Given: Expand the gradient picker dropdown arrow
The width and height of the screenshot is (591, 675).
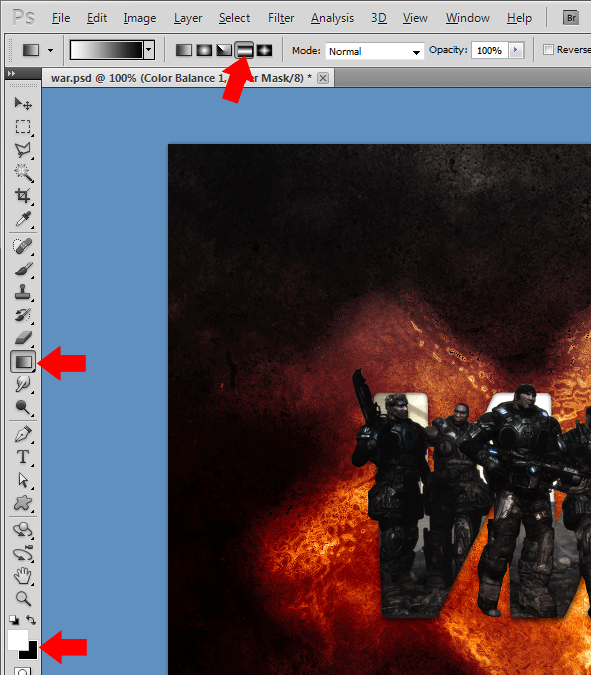Looking at the screenshot, I should click(x=149, y=50).
